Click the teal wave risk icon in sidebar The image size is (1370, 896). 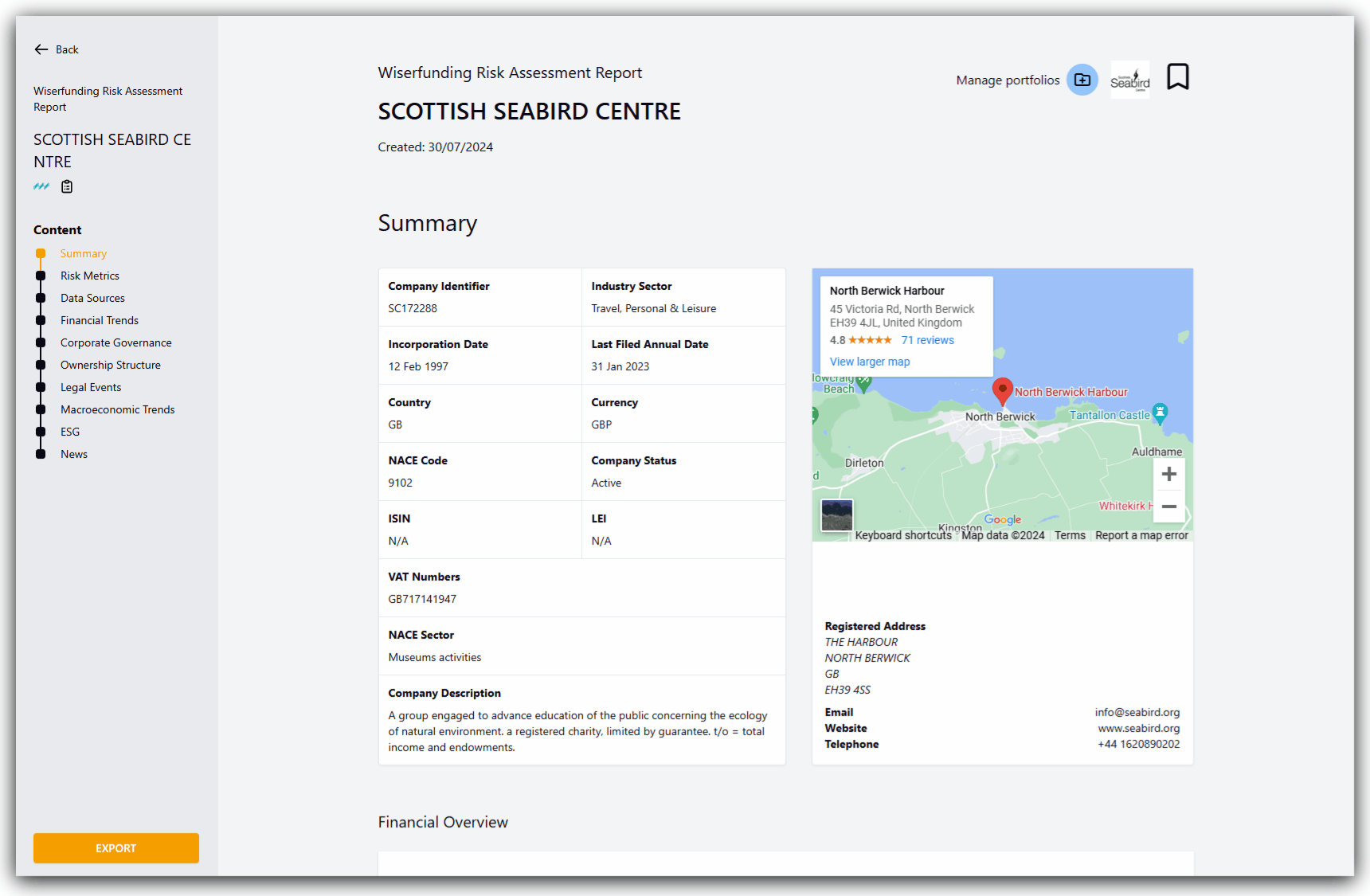pyautogui.click(x=41, y=186)
